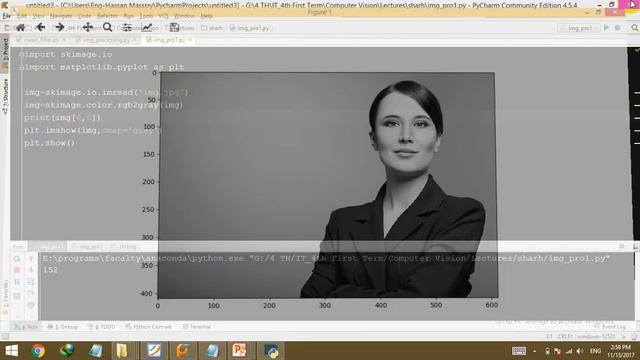Toggle soft-wrap icon in Run console toolbar

click(x=31, y=282)
